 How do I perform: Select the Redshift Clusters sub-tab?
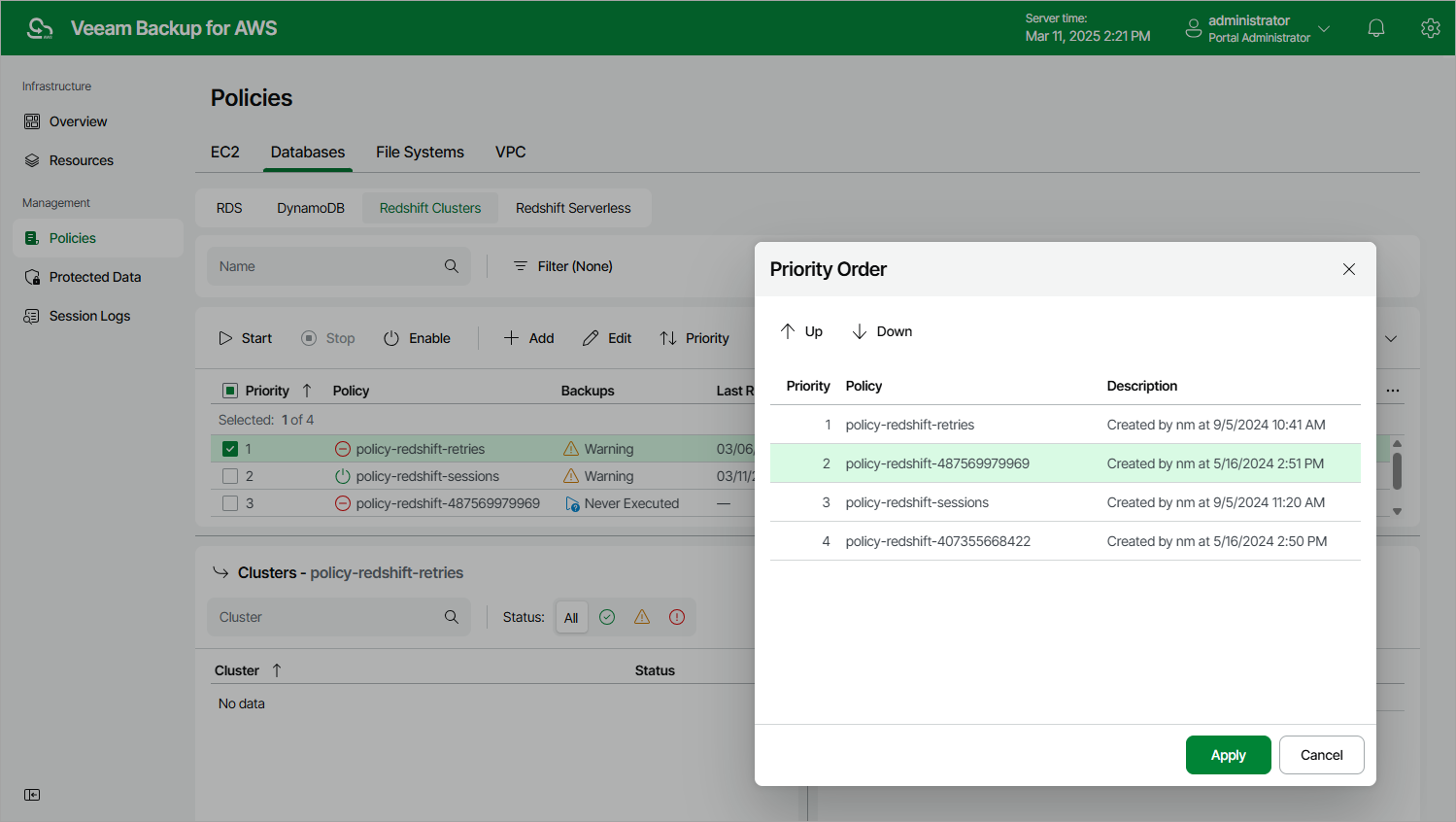430,208
